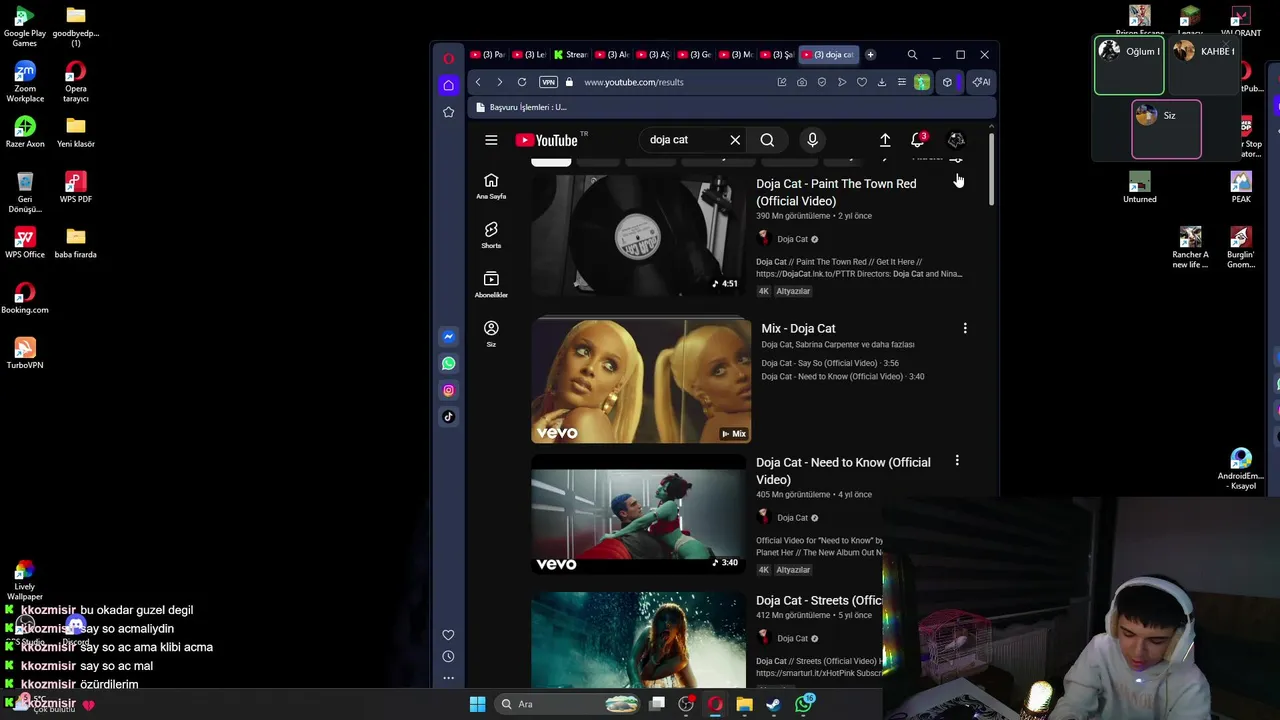1280x720 pixels.
Task: Open Shorts in YouTube sidebar
Action: click(x=491, y=235)
